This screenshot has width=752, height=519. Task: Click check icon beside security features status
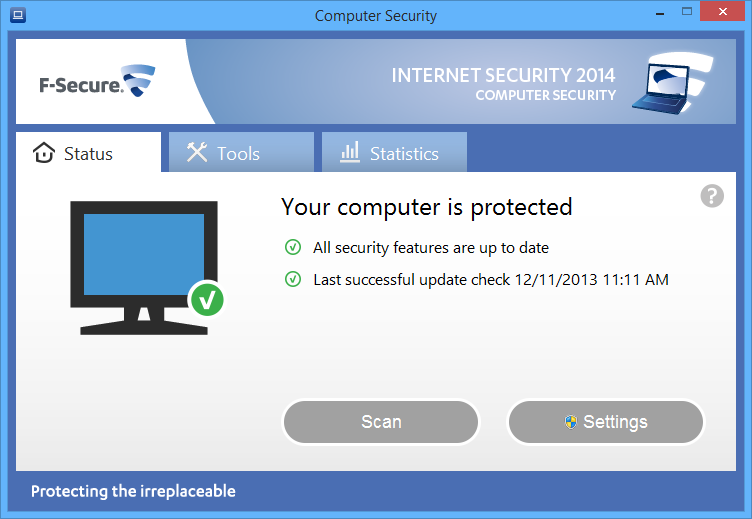(x=293, y=247)
